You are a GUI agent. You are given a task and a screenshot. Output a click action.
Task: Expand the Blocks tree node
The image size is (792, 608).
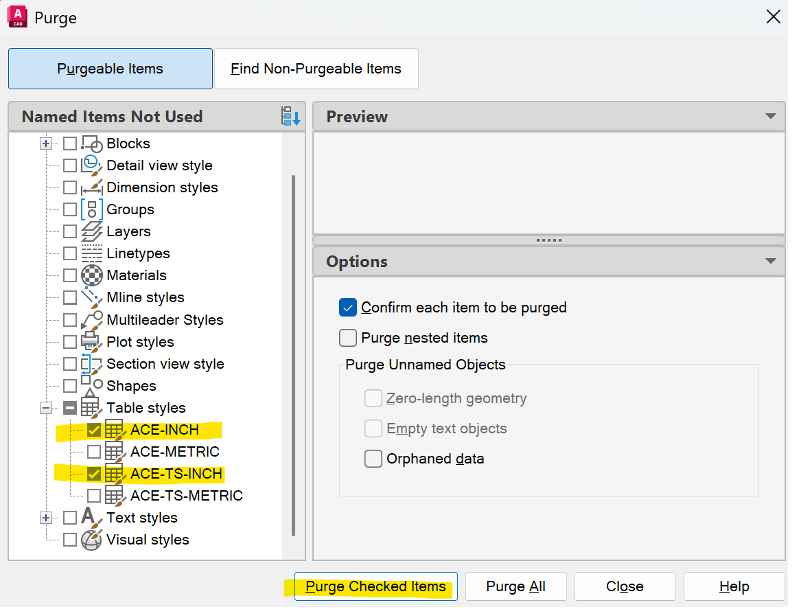click(46, 144)
